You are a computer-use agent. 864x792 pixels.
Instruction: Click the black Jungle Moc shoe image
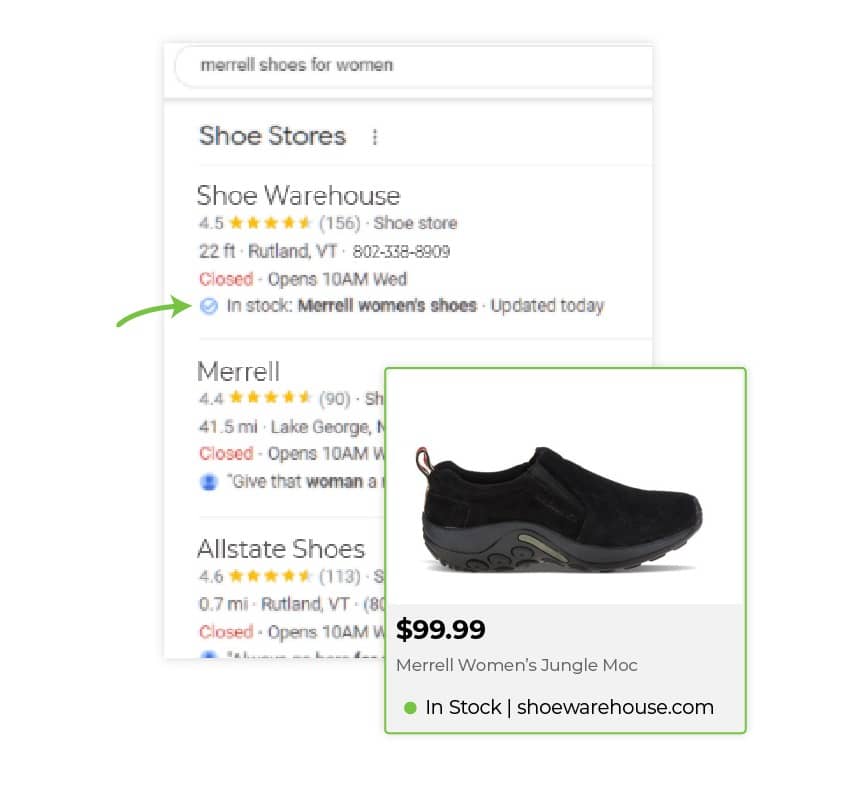click(x=559, y=510)
